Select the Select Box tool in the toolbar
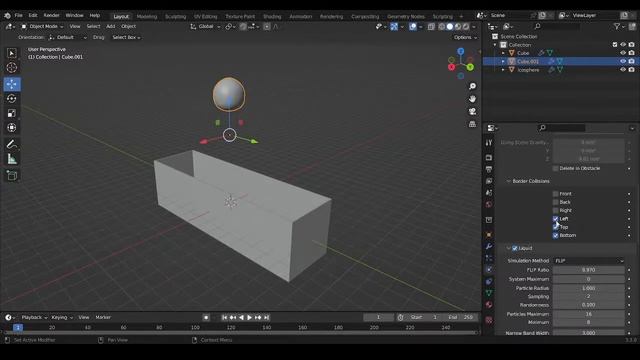The height and width of the screenshot is (360, 640). (12, 53)
